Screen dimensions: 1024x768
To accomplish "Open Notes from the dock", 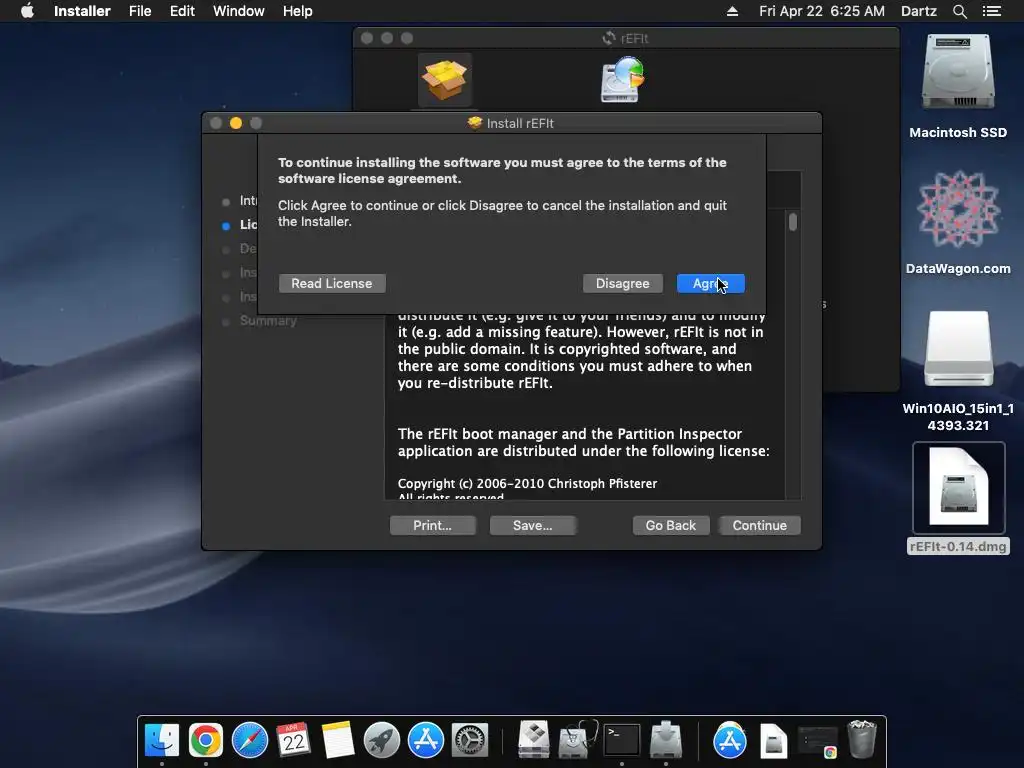I will click(x=338, y=741).
